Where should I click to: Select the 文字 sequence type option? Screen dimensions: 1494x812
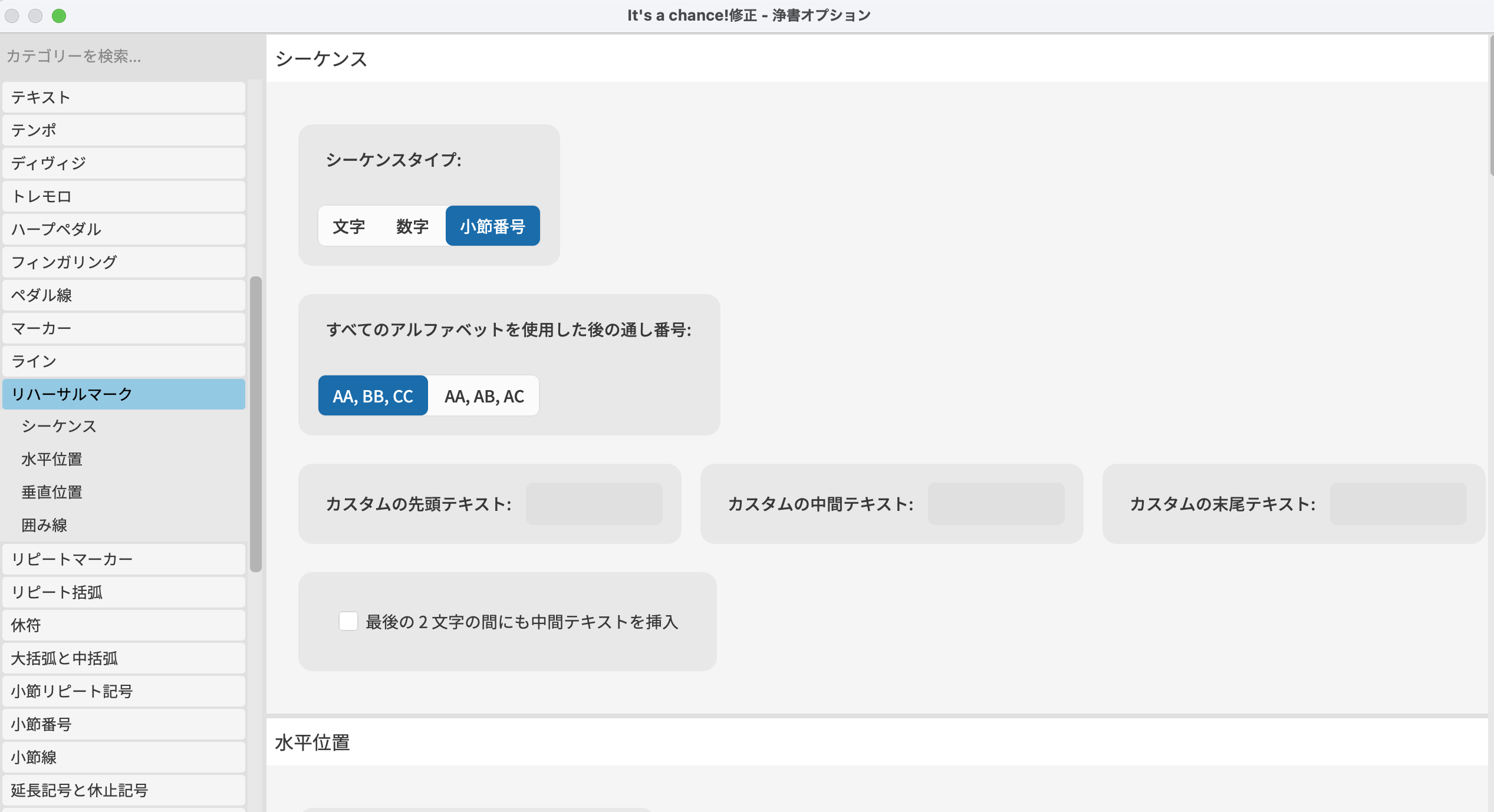point(349,226)
